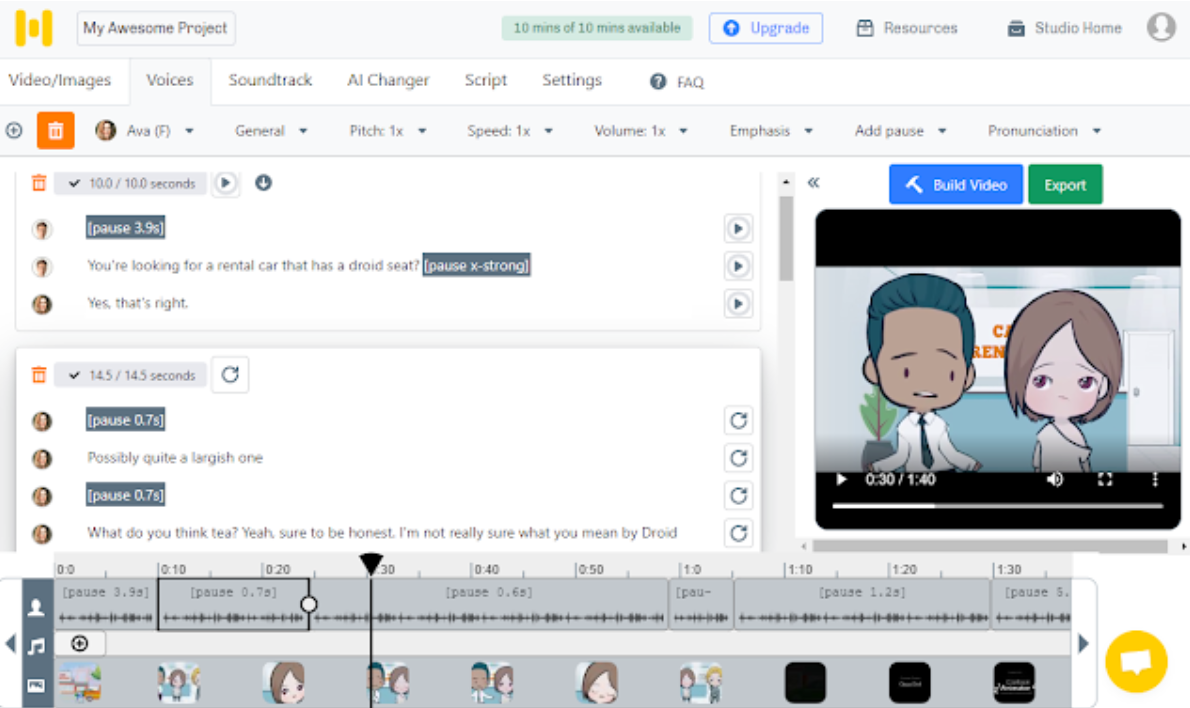Regenerate the 'Possibly quite a largish one' line

738,458
